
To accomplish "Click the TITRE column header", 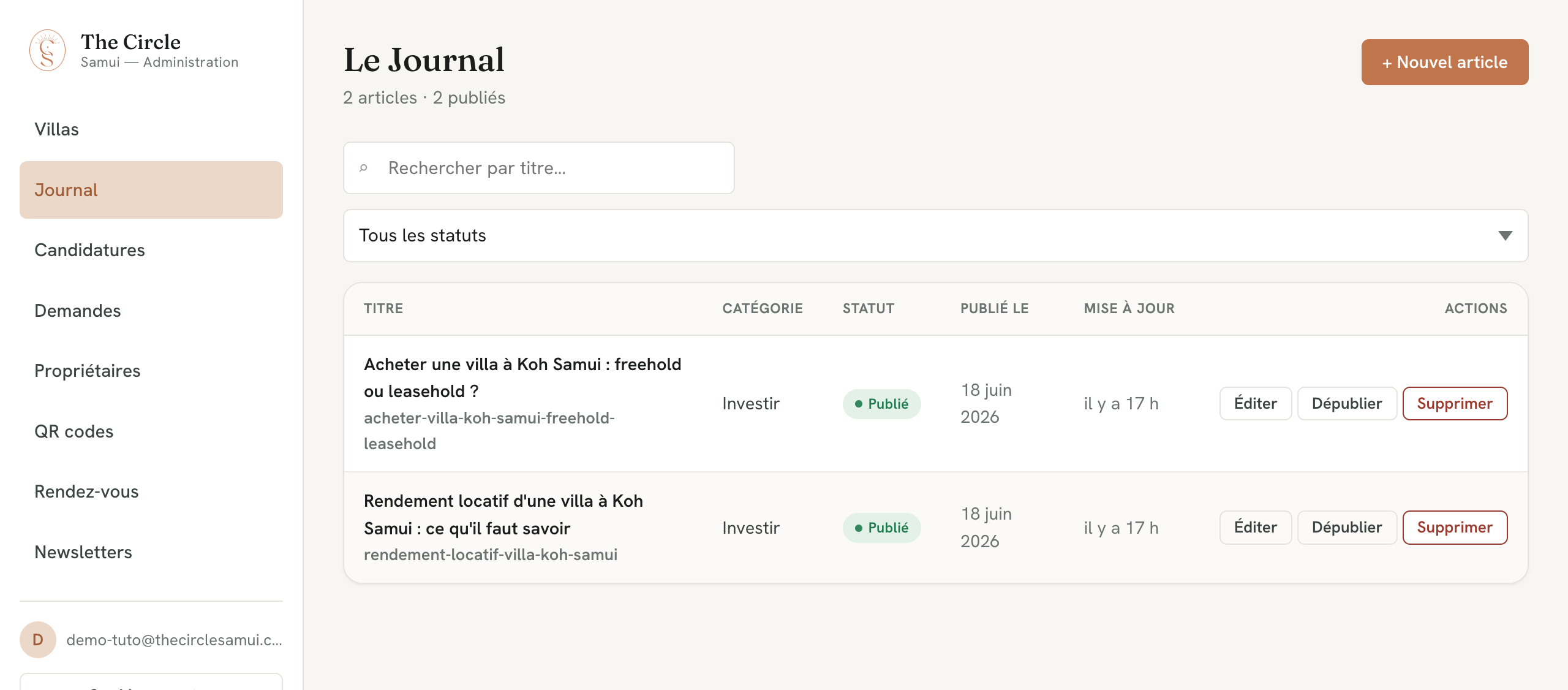I will click(383, 309).
